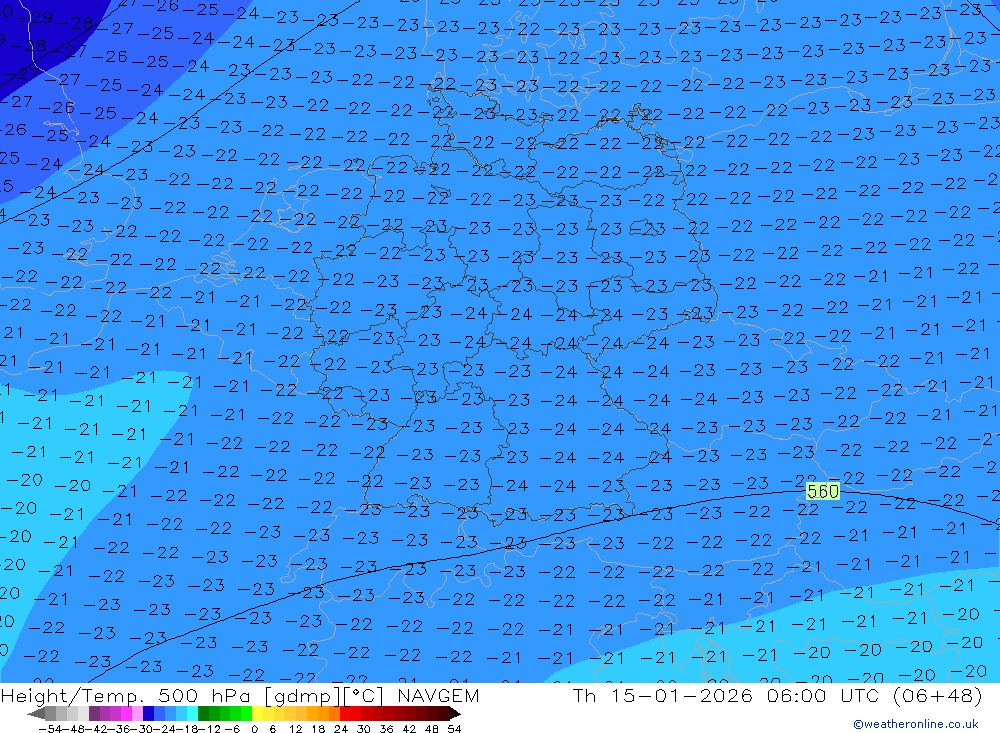This screenshot has height=733, width=1000.
Task: Pick the dark navy blue legend swatch
Action: click(148, 713)
